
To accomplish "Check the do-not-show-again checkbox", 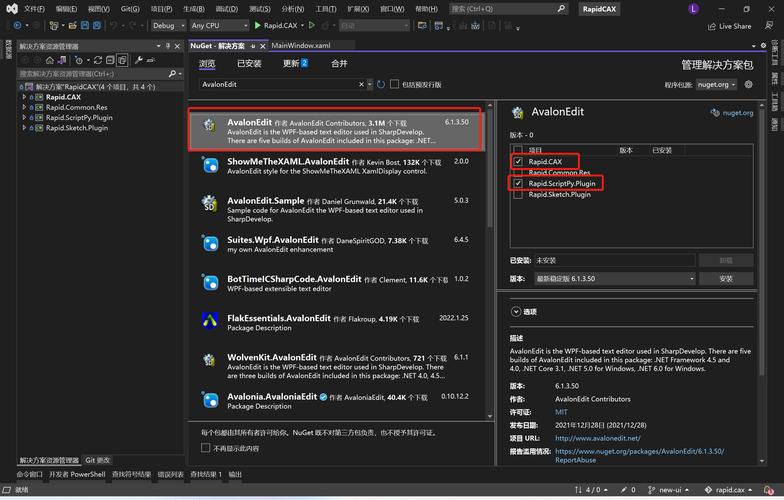I will click(x=206, y=448).
